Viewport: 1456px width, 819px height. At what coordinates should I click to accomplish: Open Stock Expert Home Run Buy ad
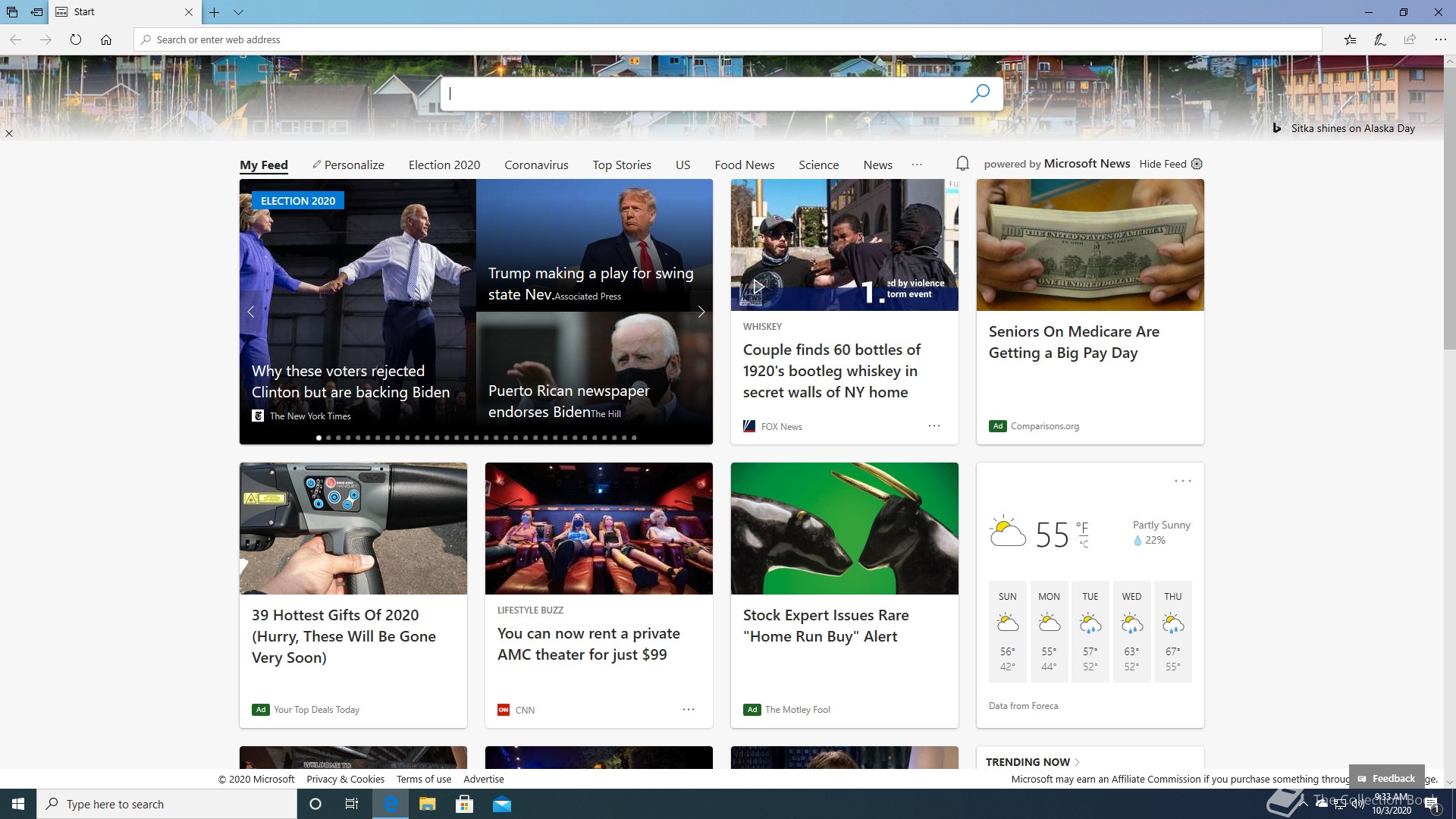826,626
